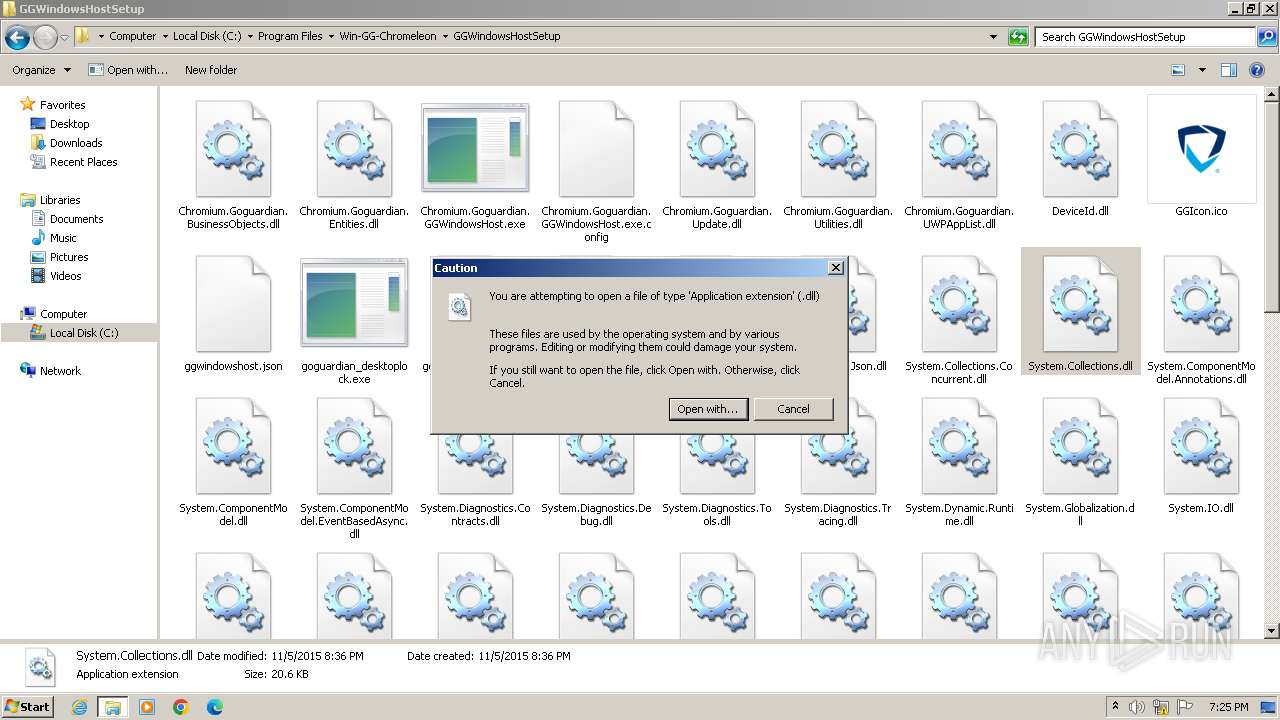Select System.Collections.dll file icon
Viewport: 1280px width, 720px height.
pyautogui.click(x=1080, y=304)
